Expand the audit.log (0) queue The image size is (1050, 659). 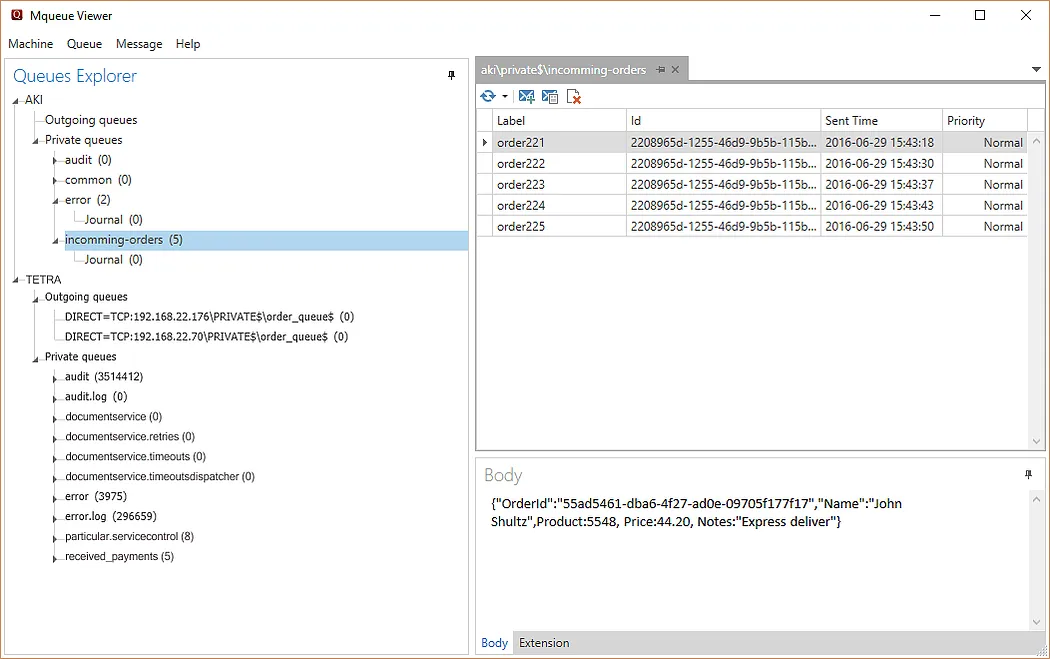[55, 398]
